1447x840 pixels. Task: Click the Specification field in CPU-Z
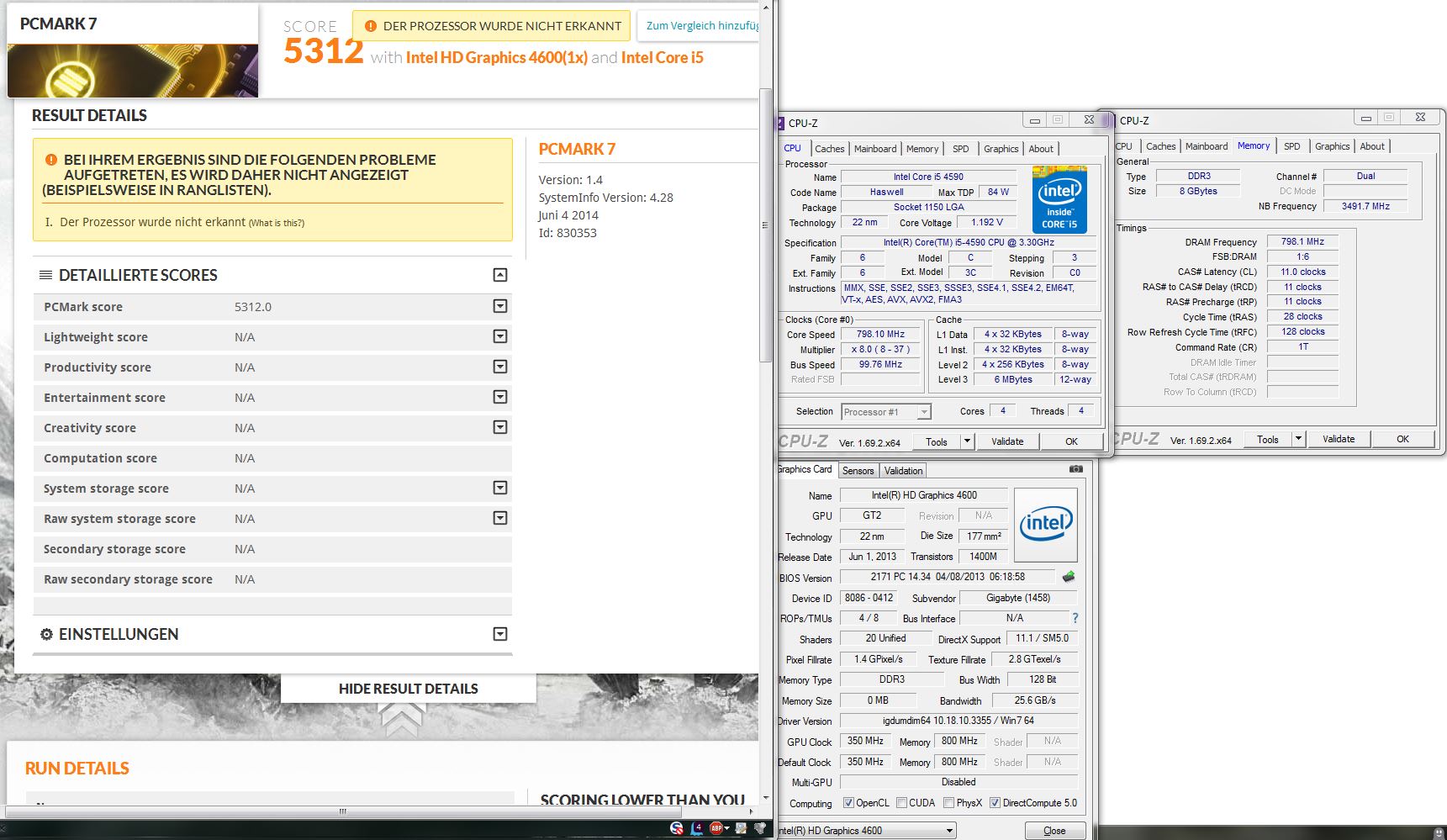967,243
